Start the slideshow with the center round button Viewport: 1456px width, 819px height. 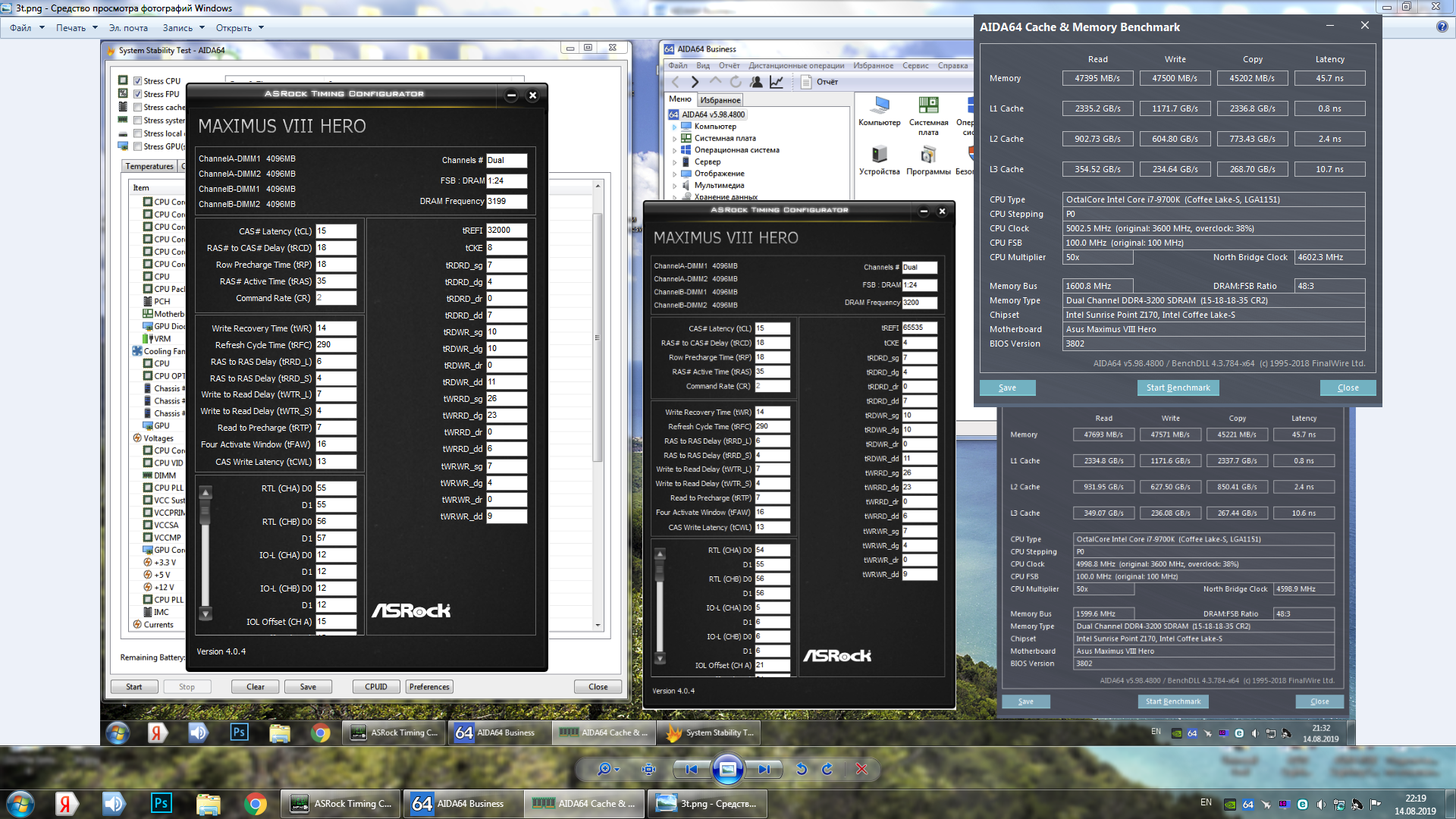point(727,769)
